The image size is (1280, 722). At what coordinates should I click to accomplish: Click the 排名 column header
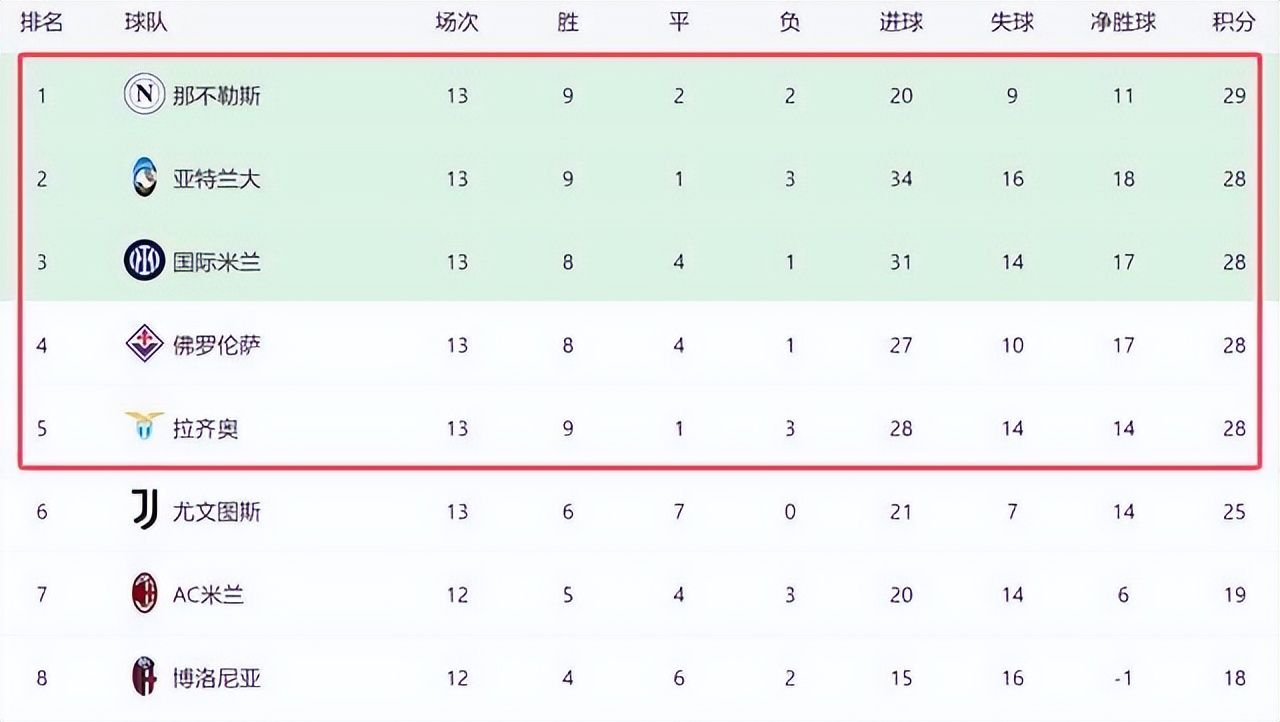pyautogui.click(x=42, y=22)
